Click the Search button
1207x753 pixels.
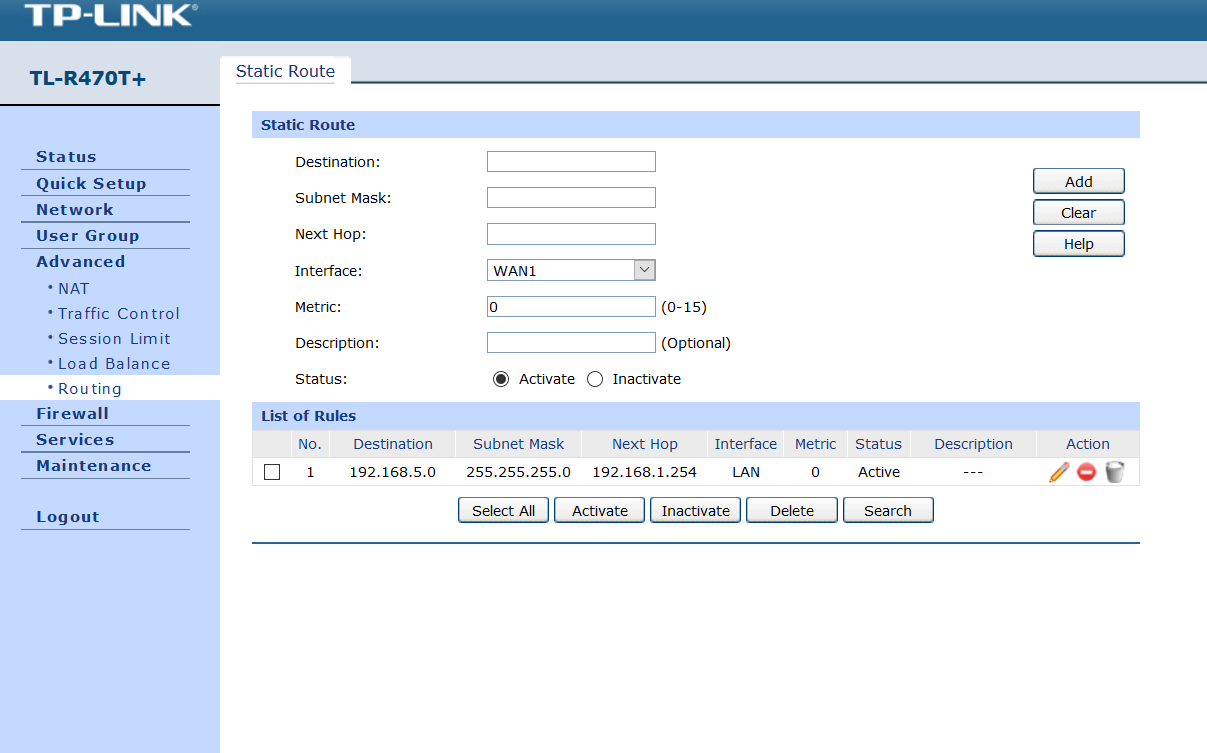pos(888,510)
